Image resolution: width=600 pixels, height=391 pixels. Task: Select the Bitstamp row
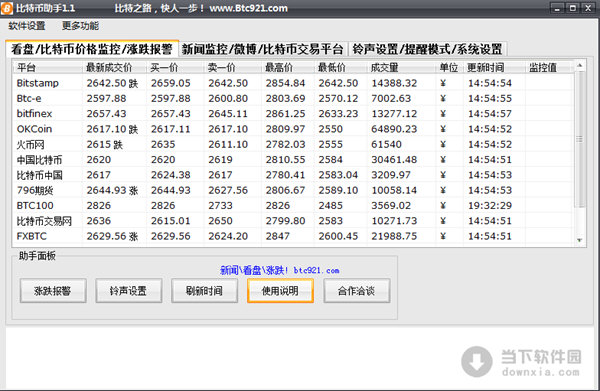pyautogui.click(x=293, y=83)
